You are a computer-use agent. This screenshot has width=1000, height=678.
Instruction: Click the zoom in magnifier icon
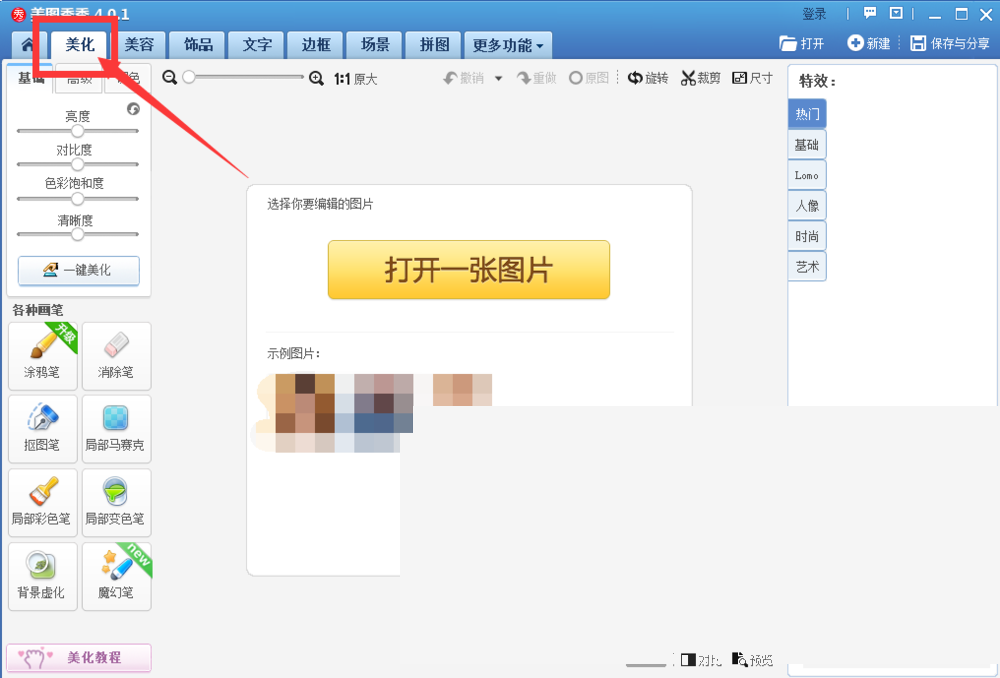point(316,78)
